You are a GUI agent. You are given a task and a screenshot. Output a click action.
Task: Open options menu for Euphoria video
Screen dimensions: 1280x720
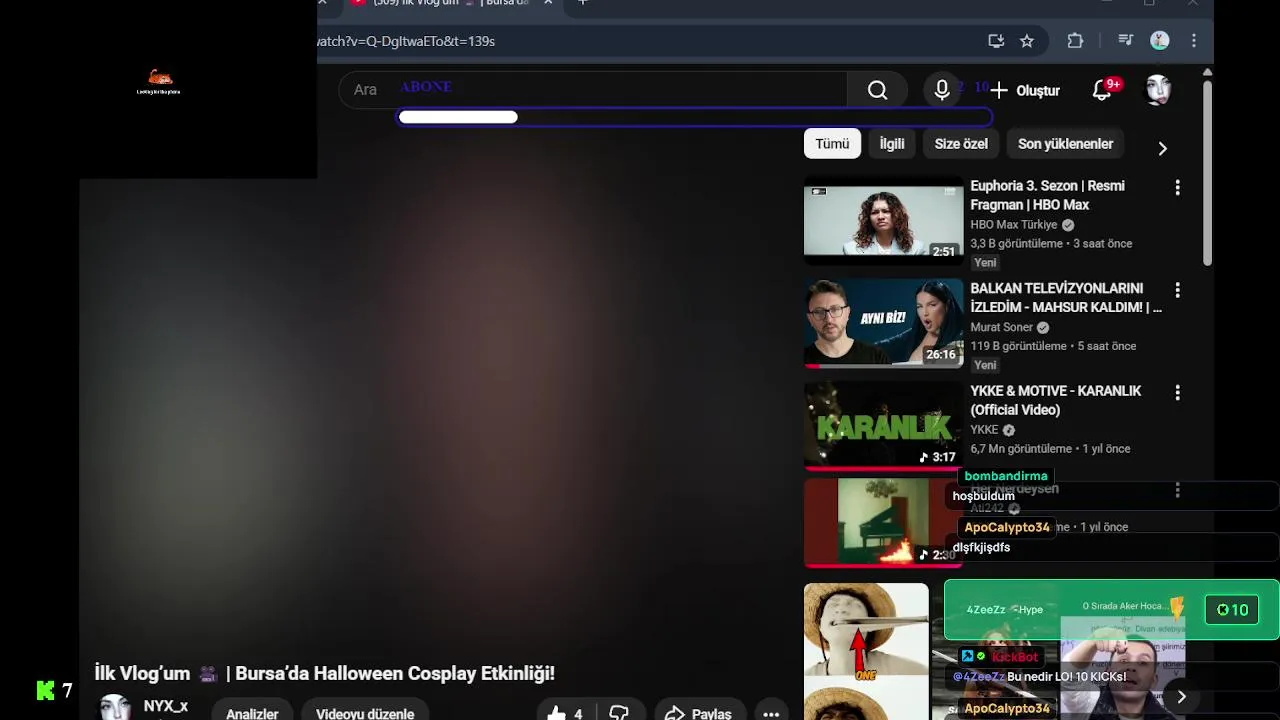pyautogui.click(x=1177, y=187)
